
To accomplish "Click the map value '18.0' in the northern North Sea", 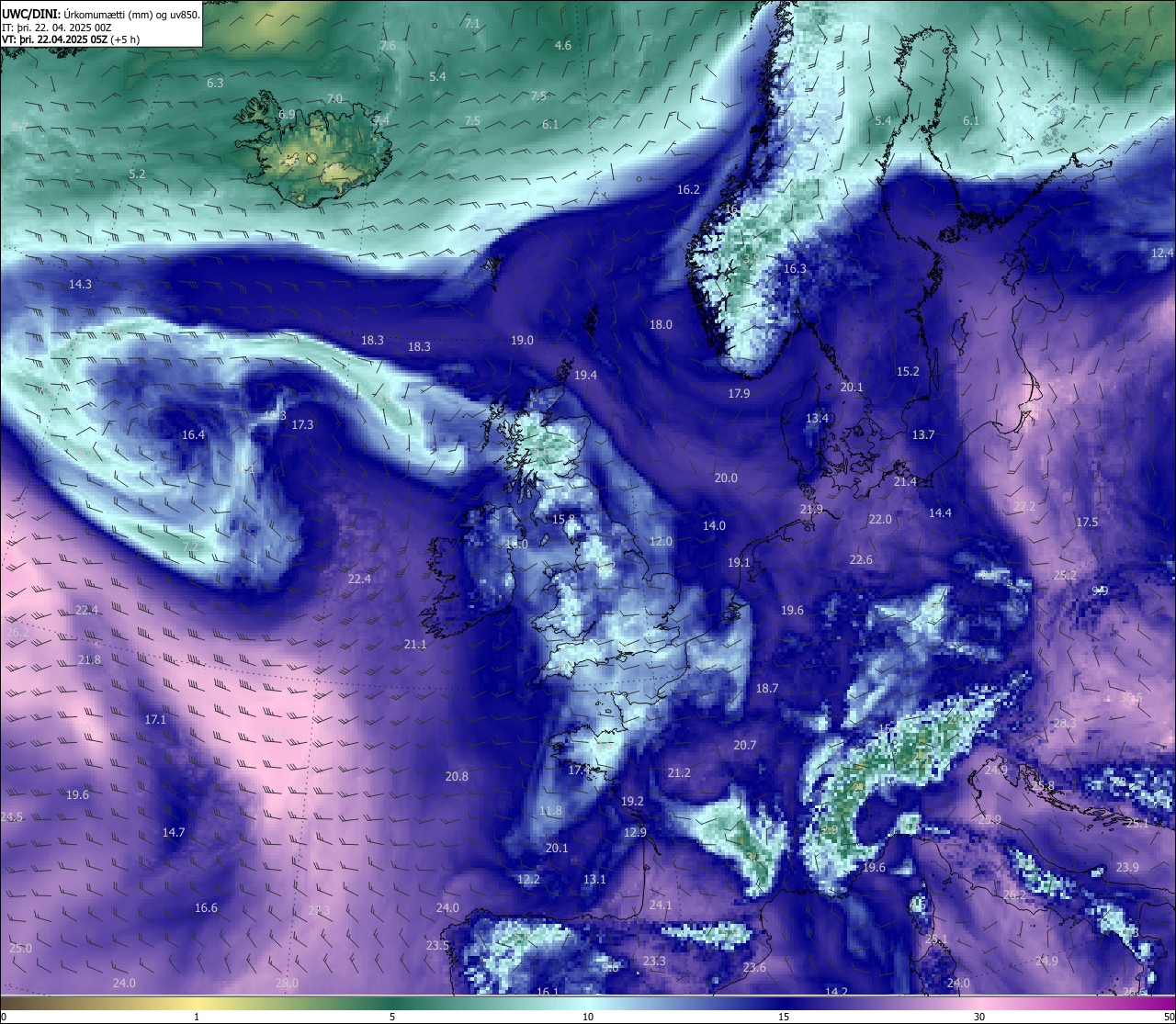I will pos(661,325).
